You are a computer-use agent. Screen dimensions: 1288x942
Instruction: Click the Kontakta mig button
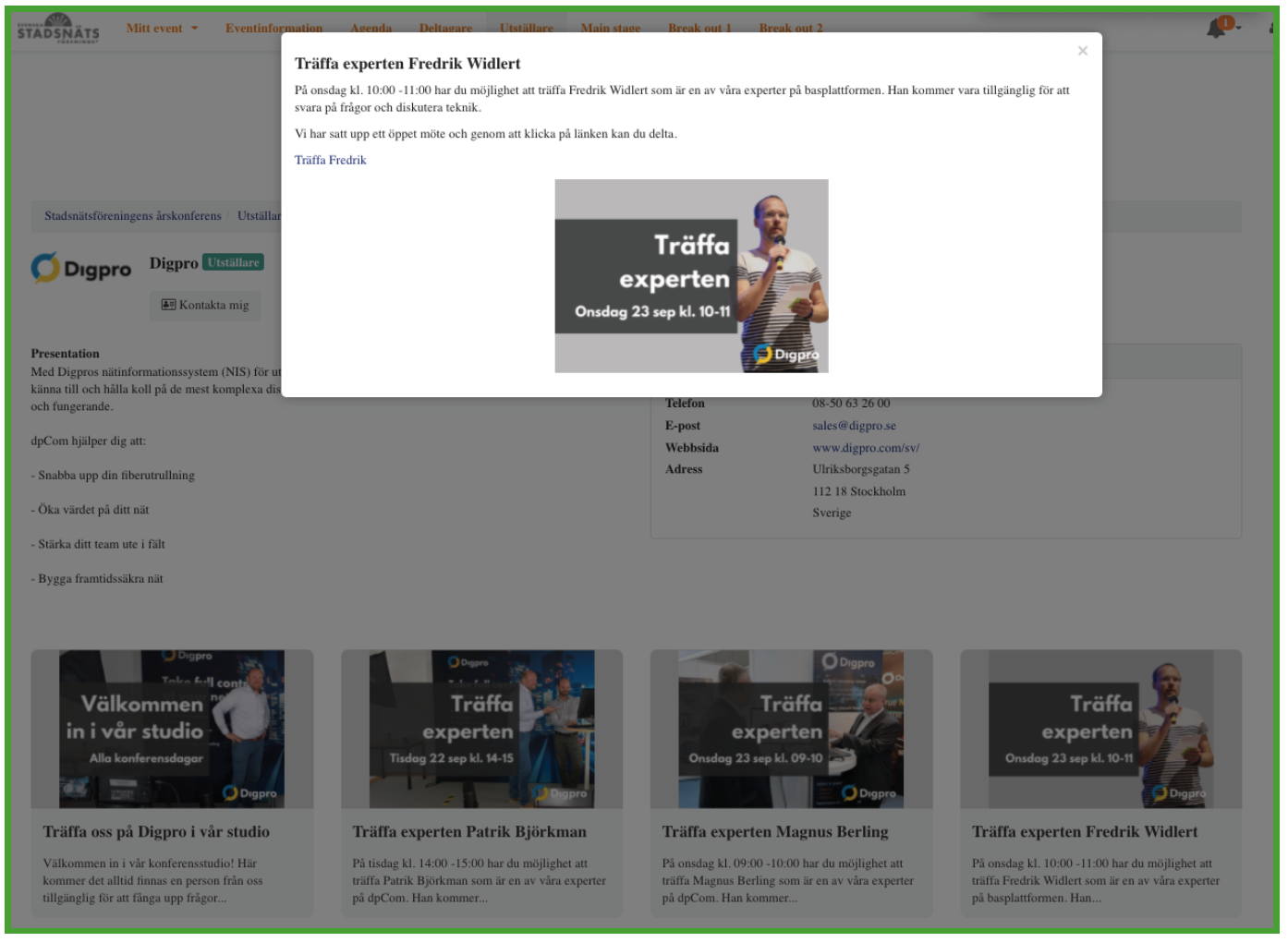coord(205,305)
